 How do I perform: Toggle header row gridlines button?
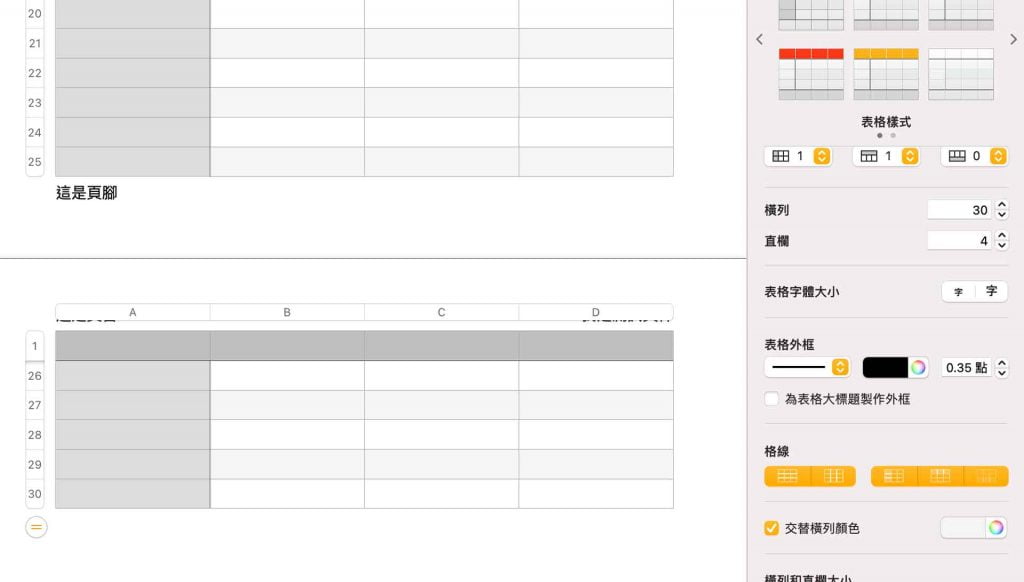point(940,476)
